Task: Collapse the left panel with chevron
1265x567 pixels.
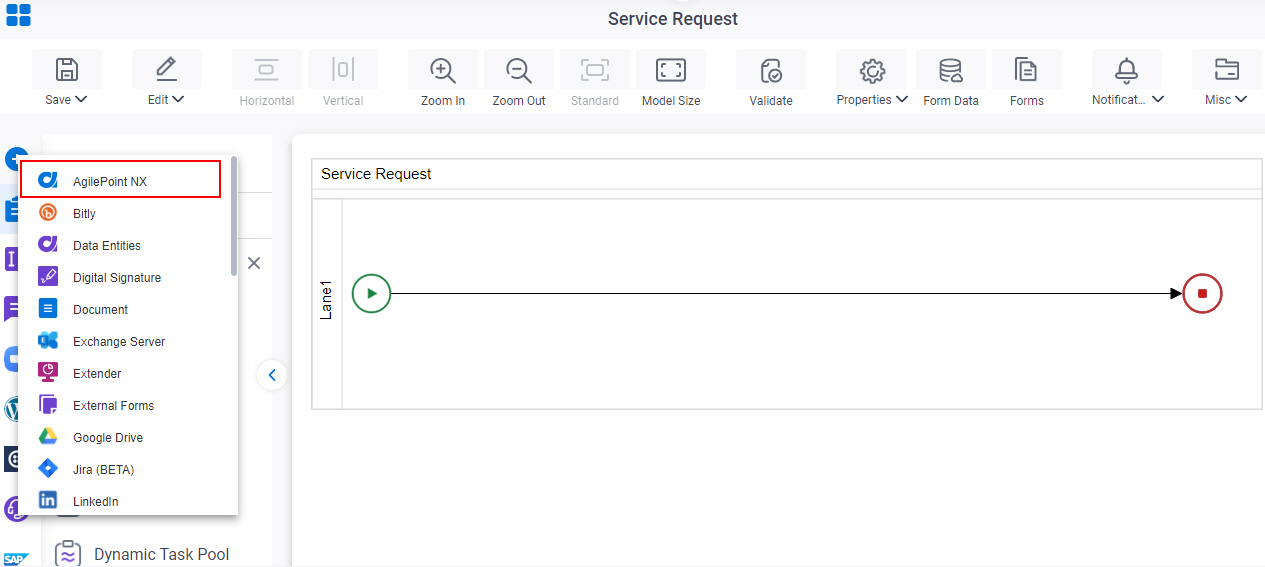Action: (x=272, y=375)
